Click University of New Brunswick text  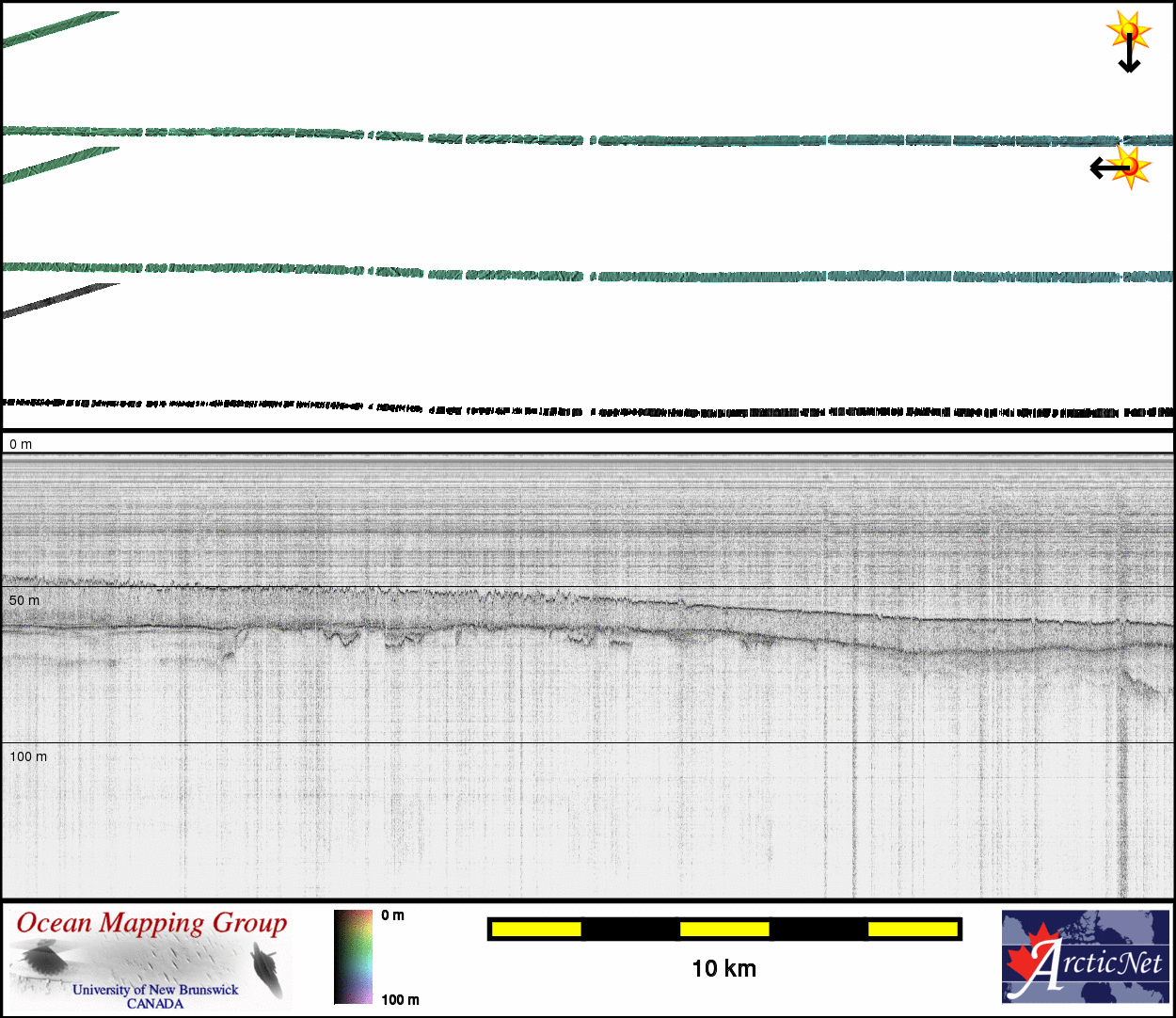click(155, 990)
